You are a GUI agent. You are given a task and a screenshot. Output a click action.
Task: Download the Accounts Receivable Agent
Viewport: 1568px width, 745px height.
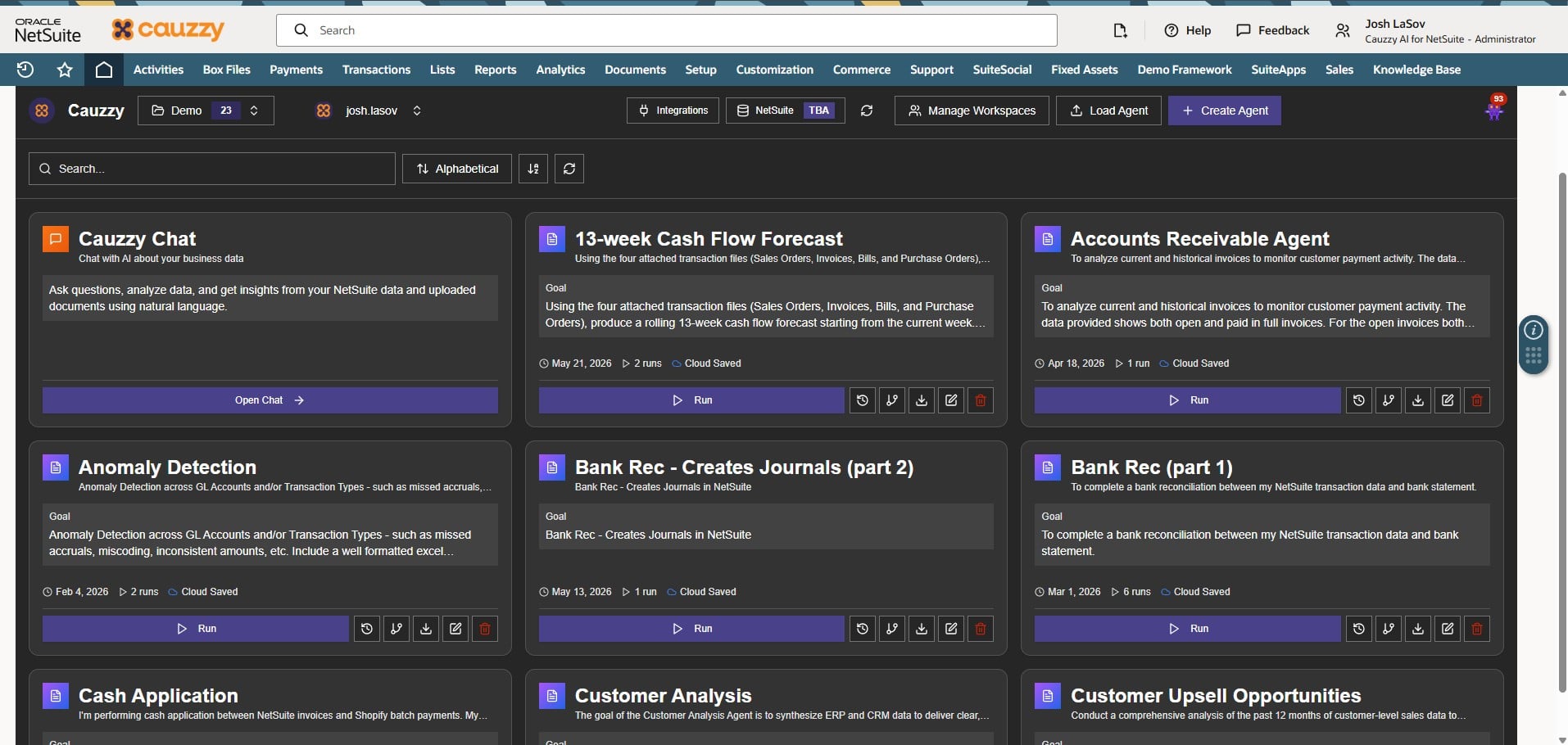pyautogui.click(x=1418, y=400)
